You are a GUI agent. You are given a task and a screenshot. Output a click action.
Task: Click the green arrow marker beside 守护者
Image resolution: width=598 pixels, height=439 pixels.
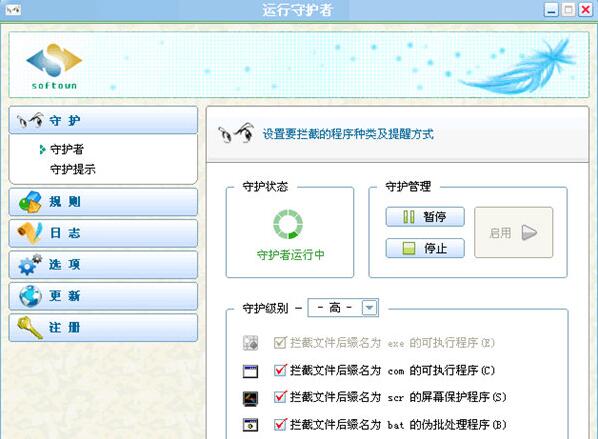[42, 150]
